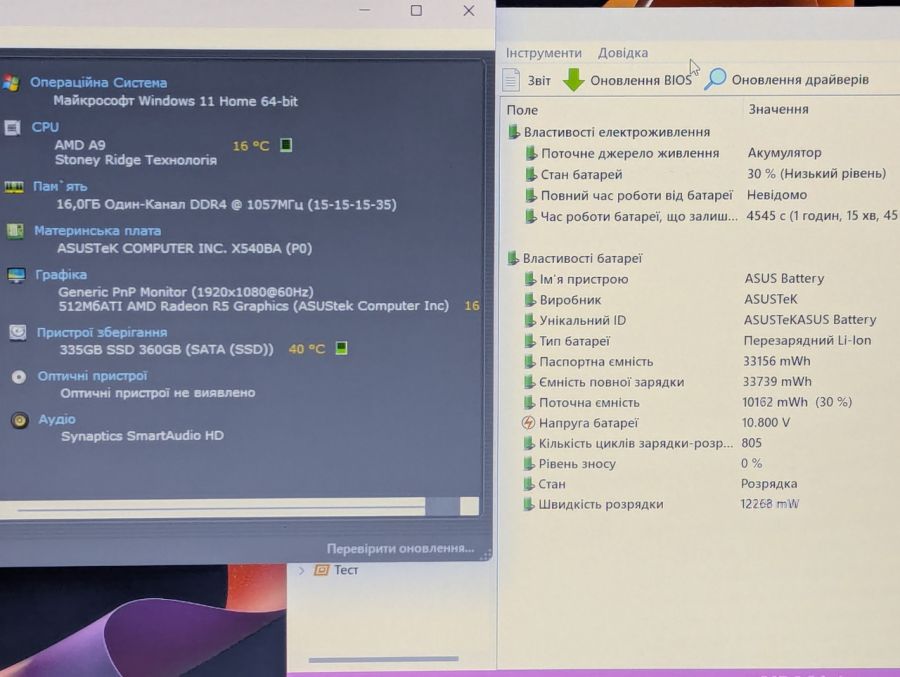Open the Материнська плата section
900x677 pixels.
point(97,230)
